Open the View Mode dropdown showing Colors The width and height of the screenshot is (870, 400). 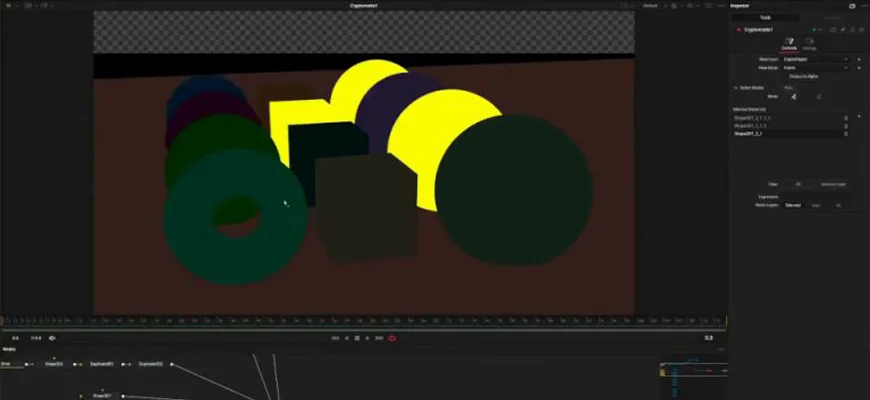tap(815, 68)
